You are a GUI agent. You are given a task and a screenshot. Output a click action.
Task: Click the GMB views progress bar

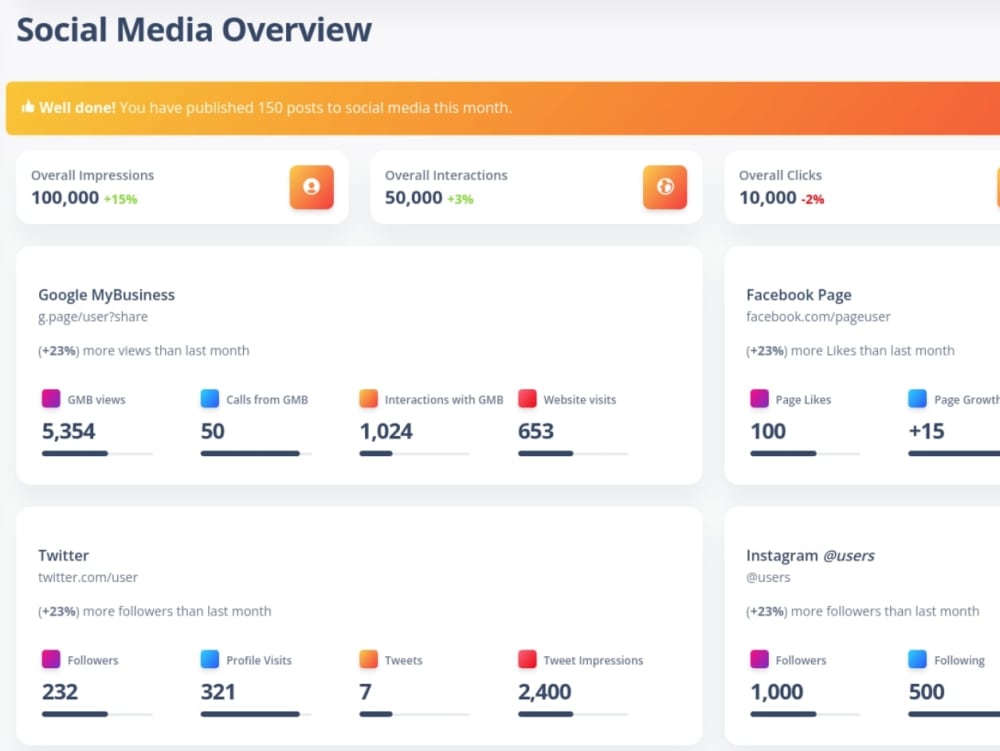[97, 454]
